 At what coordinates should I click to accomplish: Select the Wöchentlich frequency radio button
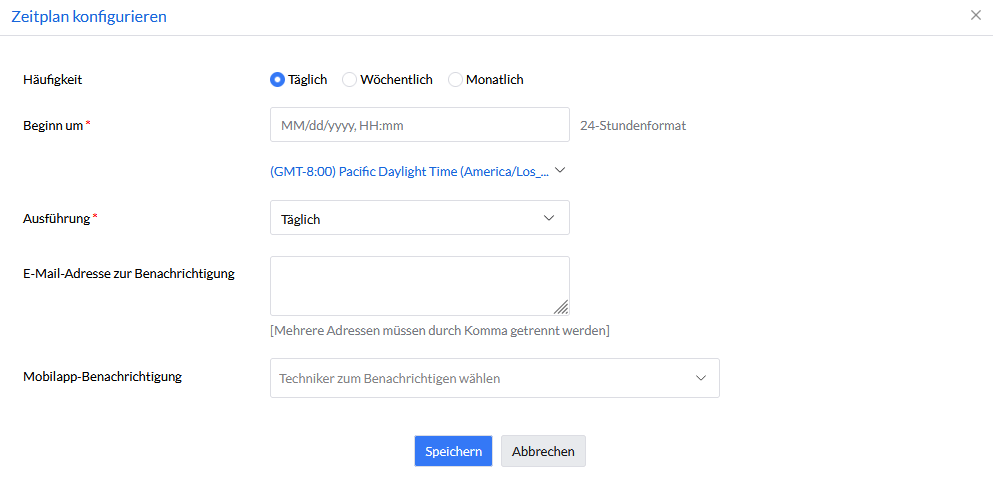pyautogui.click(x=349, y=80)
